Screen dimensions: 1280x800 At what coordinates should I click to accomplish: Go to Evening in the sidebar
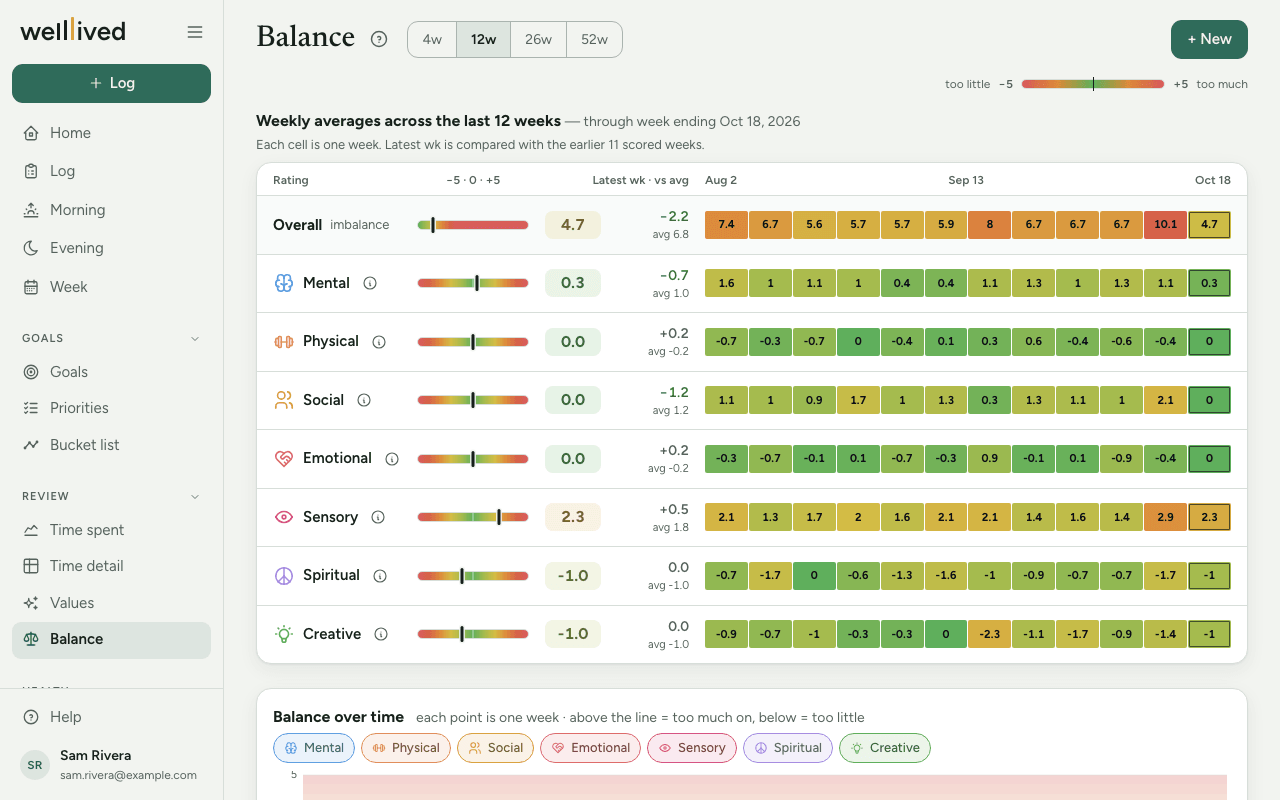click(x=111, y=248)
